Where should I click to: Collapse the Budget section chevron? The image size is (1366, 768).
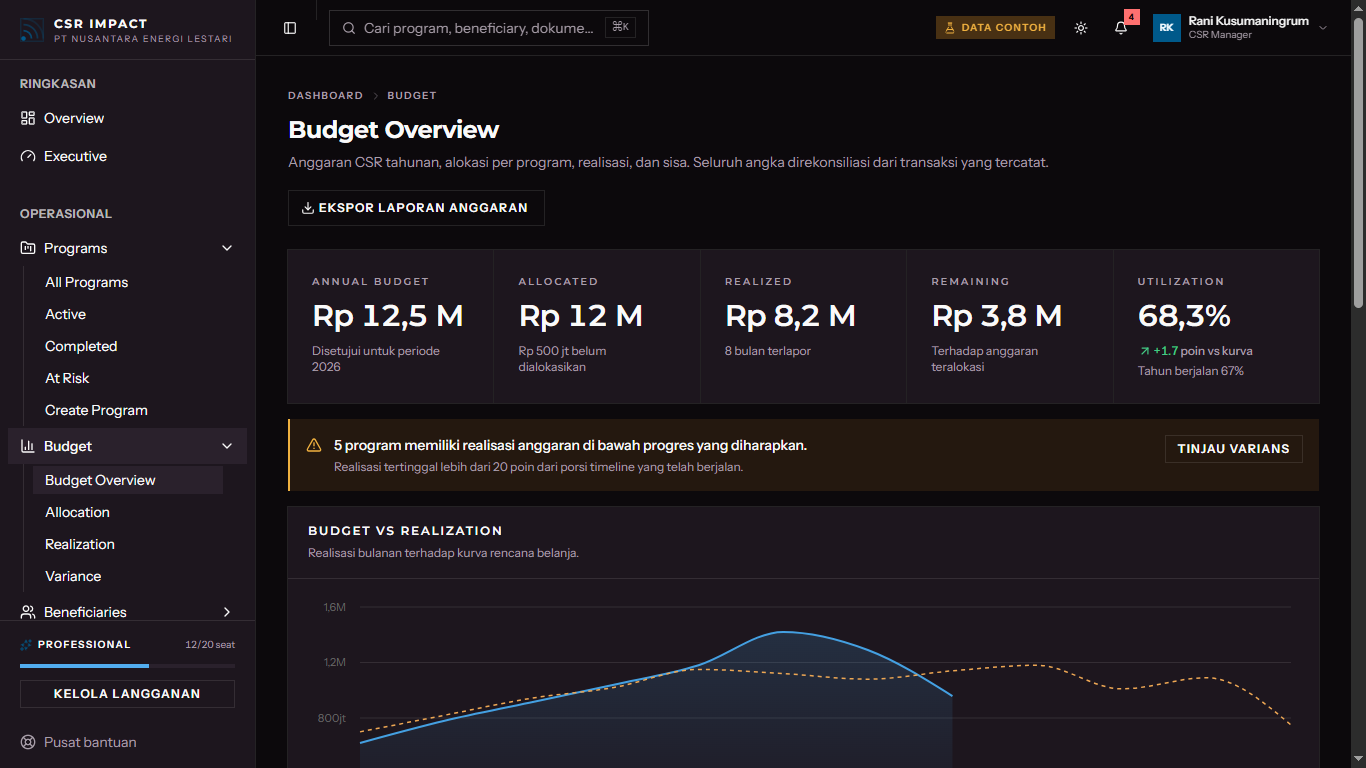coord(227,446)
